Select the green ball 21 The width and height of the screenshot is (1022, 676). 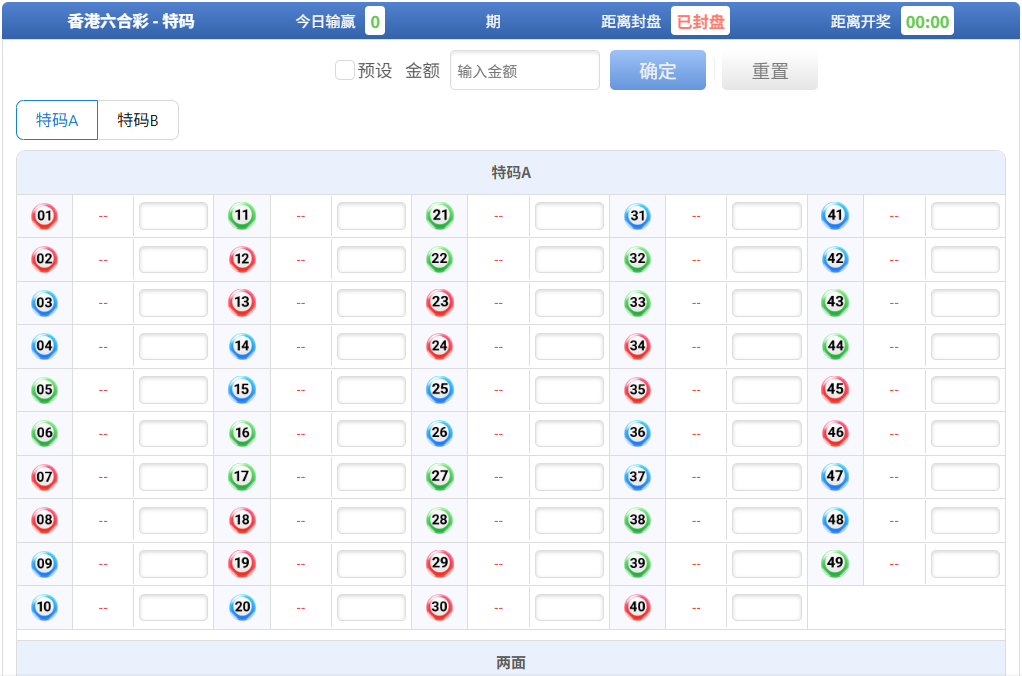pyautogui.click(x=439, y=215)
